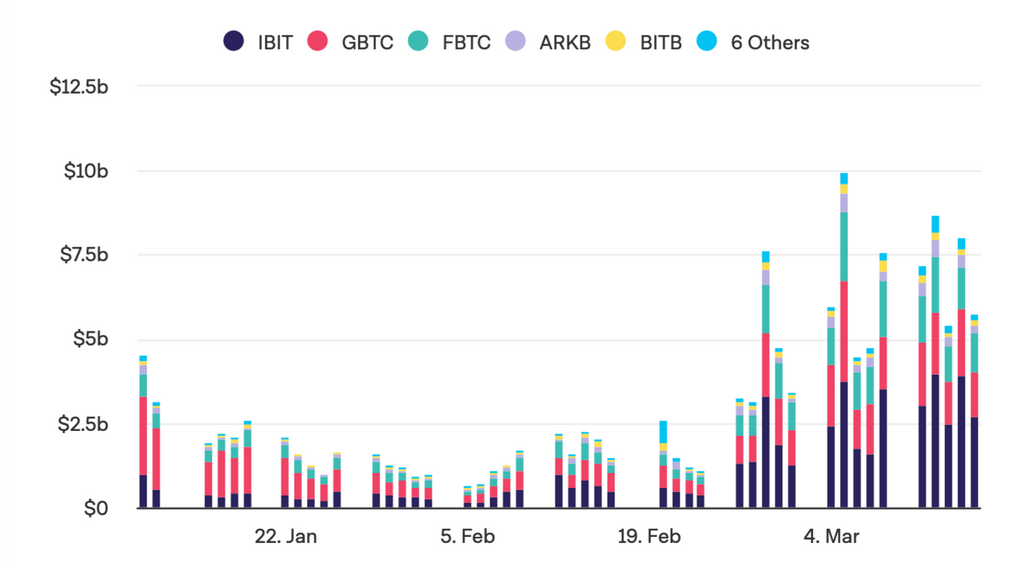The width and height of the screenshot is (1016, 562).
Task: Click the last bar on the far right
Action: (x=974, y=412)
